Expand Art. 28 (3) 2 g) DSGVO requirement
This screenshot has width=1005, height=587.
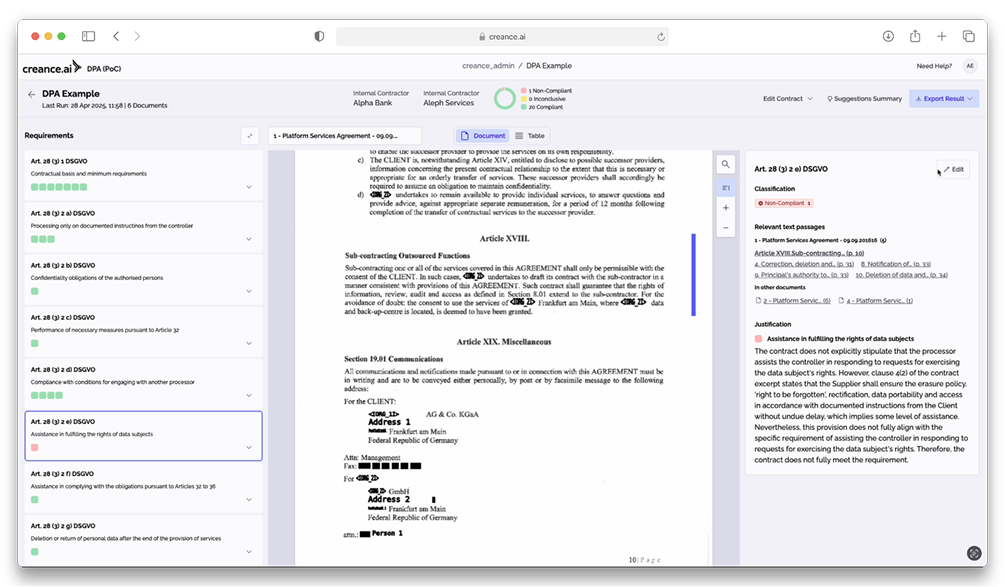click(x=249, y=552)
